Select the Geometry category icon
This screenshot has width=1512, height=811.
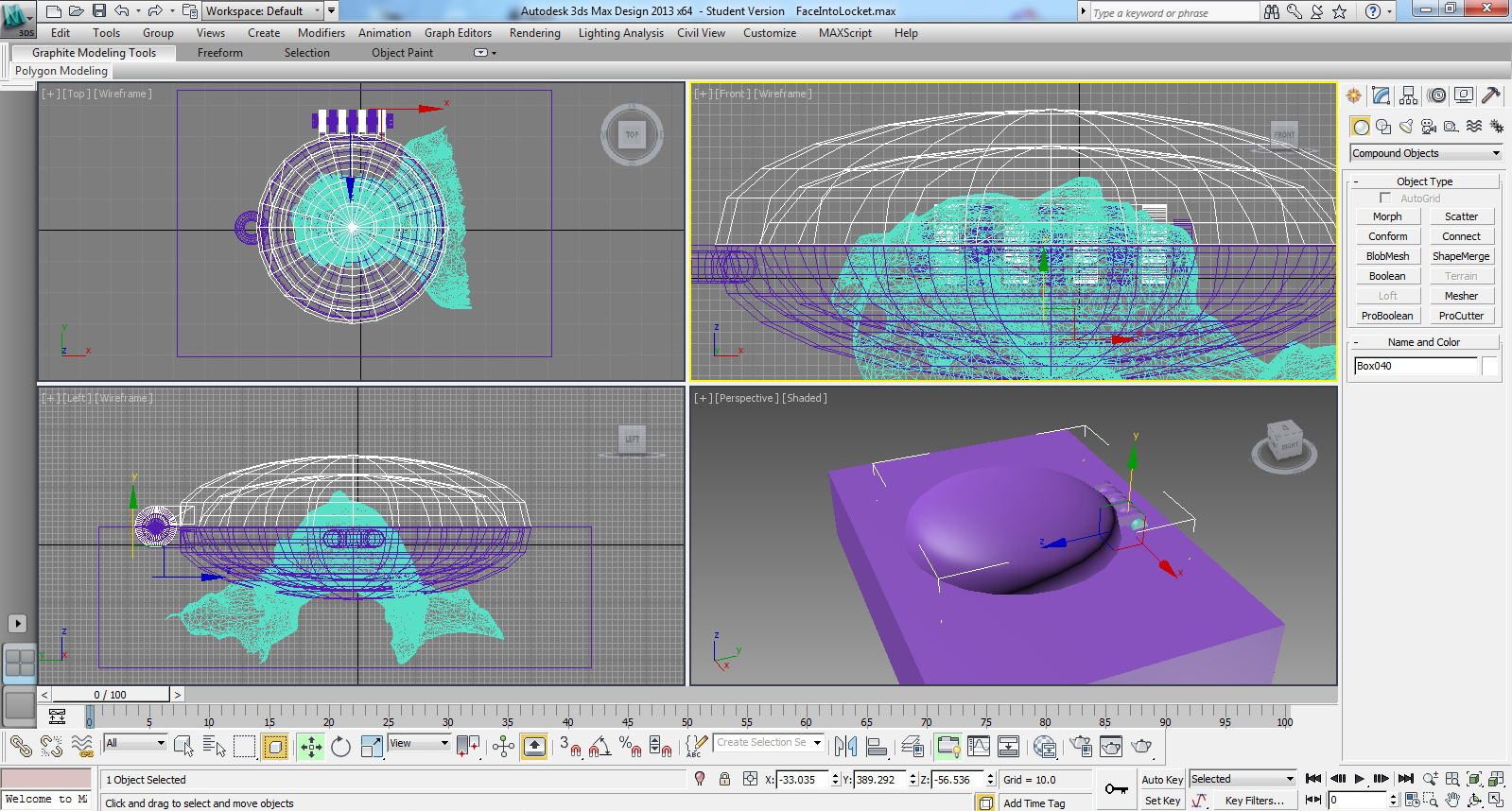click(x=1361, y=126)
